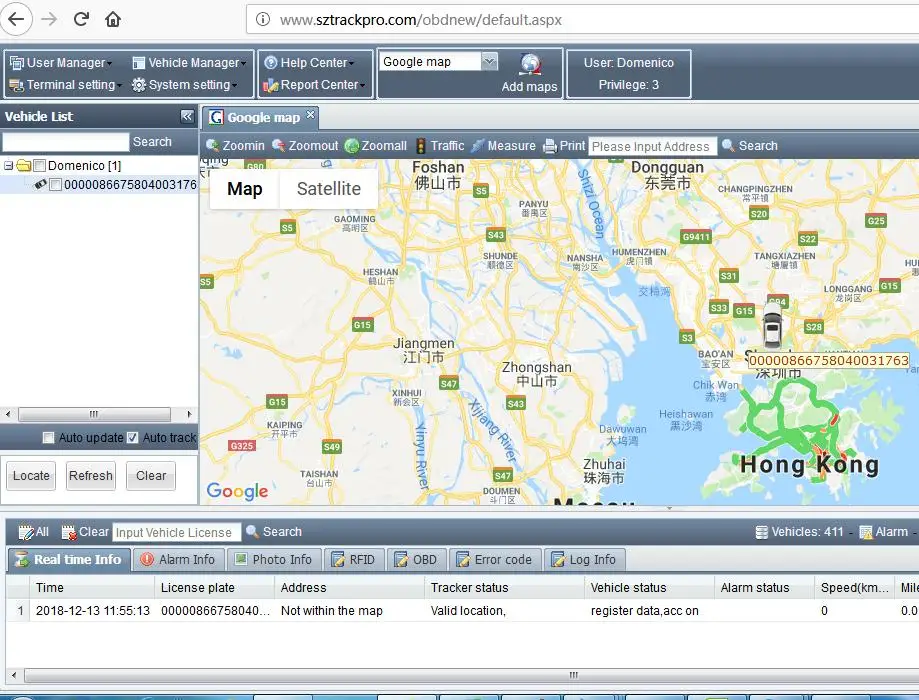Switch to the Alarm Info tab
The width and height of the screenshot is (919, 700).
tap(177, 560)
